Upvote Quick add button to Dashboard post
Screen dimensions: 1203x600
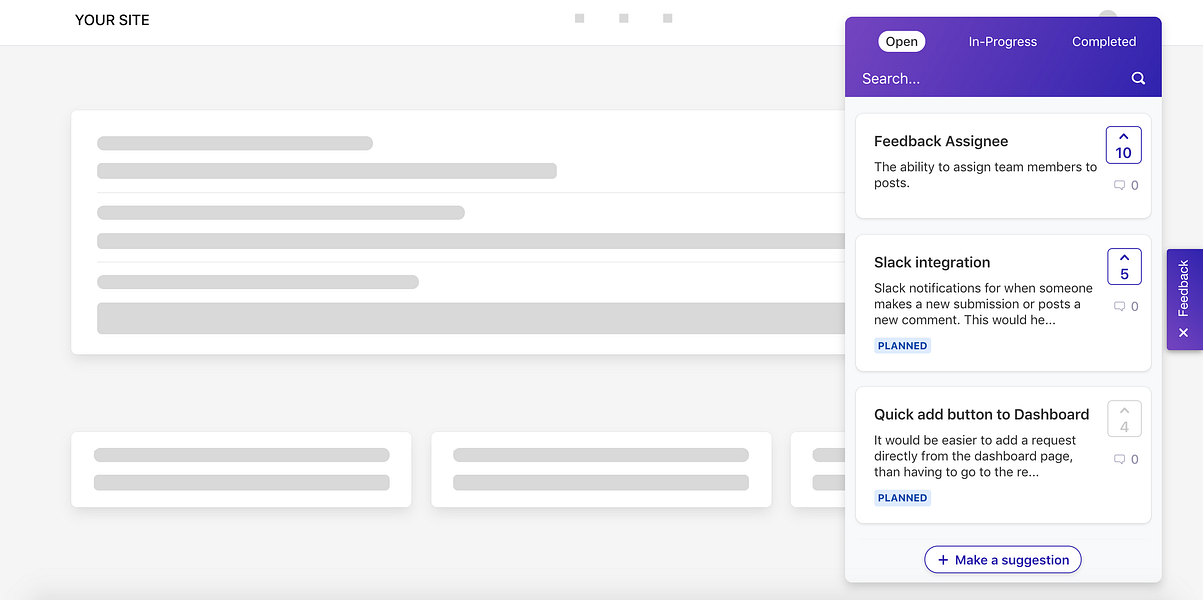[1124, 419]
